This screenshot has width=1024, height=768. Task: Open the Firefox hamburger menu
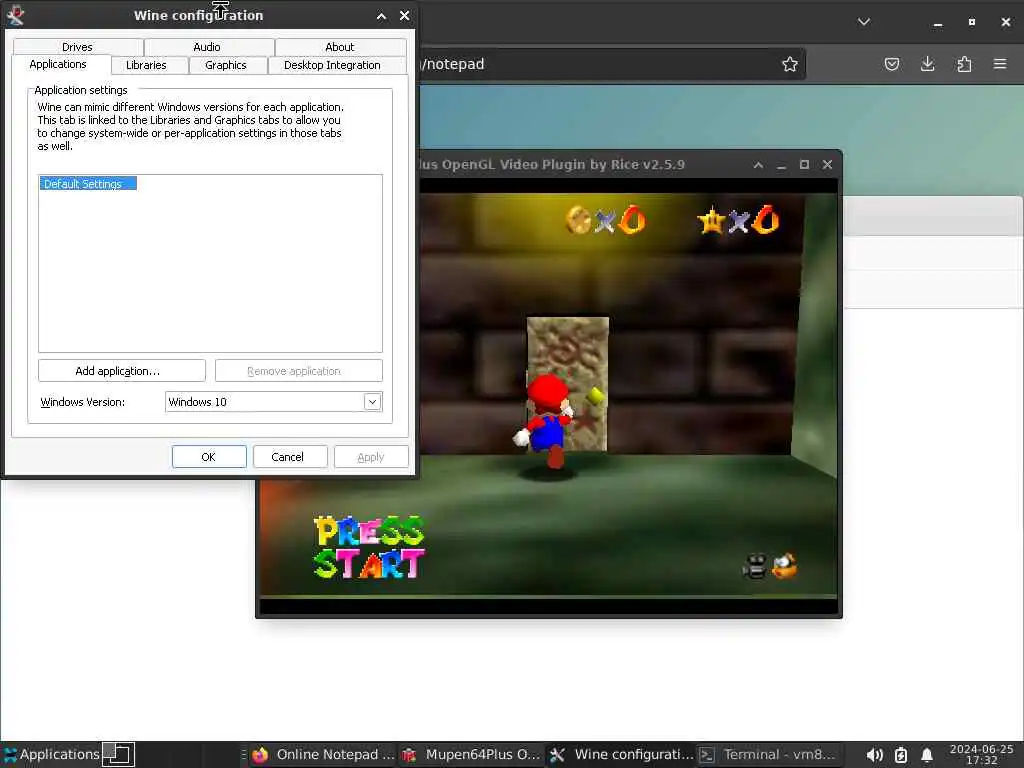[x=1000, y=64]
